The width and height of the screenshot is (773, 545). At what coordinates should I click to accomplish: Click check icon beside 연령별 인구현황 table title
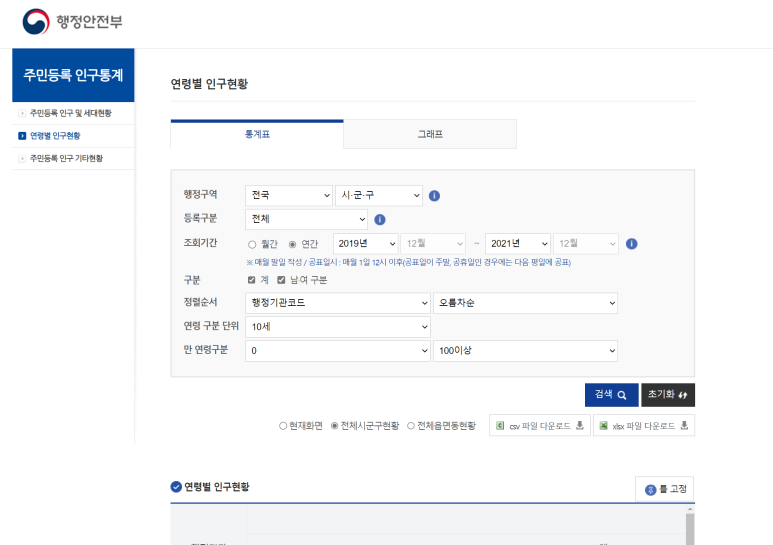(176, 487)
